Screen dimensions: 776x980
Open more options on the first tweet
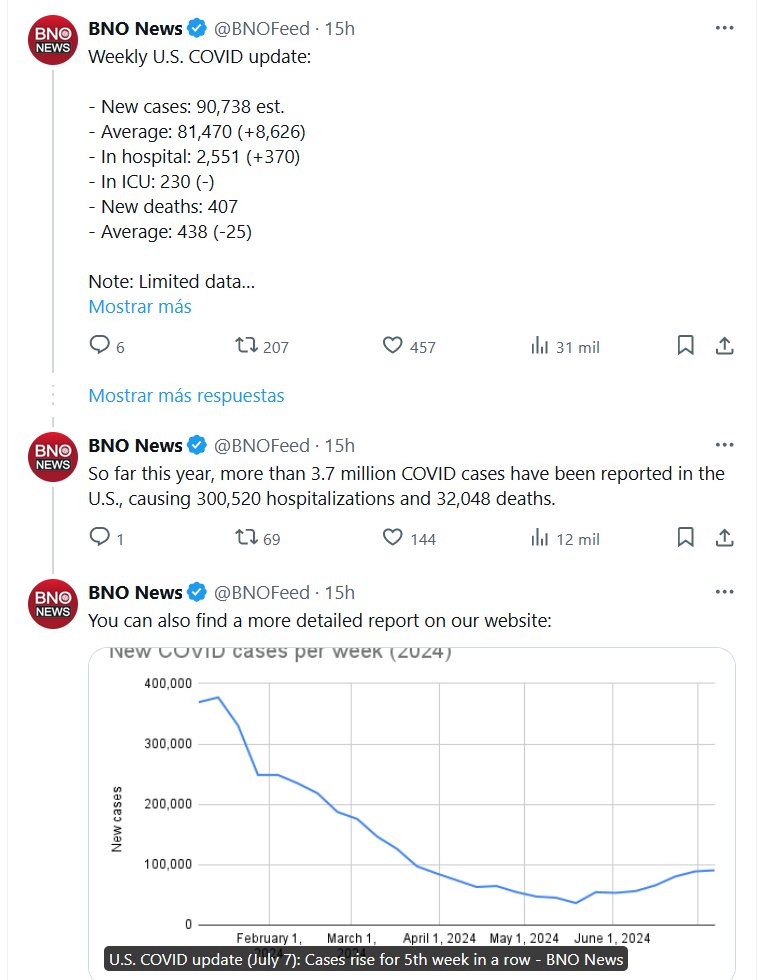pos(725,28)
